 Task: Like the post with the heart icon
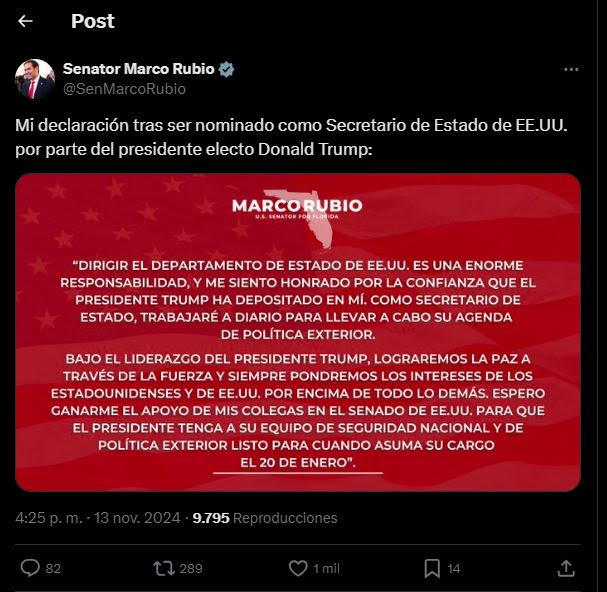(x=298, y=568)
